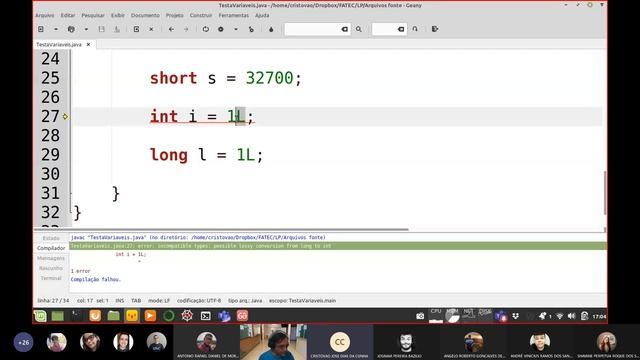
Task: Click the highlighted lossy conversion error line
Action: (x=338, y=246)
